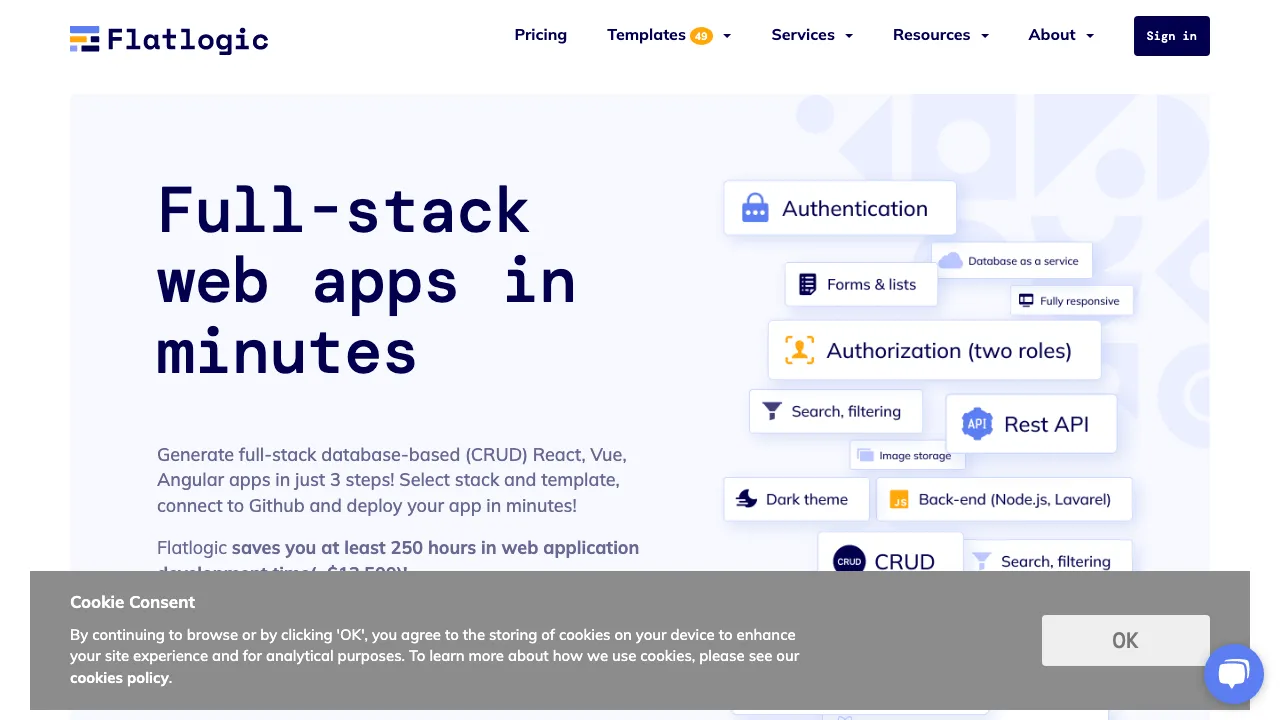Open the live chat bubble
The width and height of the screenshot is (1280, 720).
pyautogui.click(x=1234, y=674)
